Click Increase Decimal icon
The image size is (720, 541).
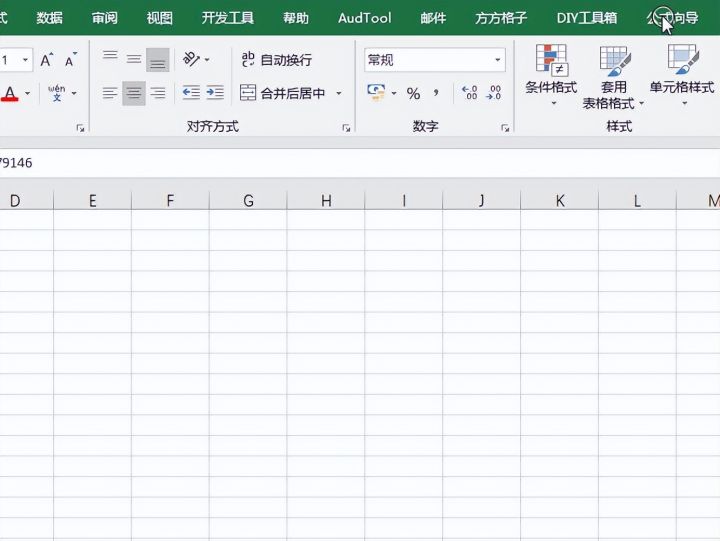469,93
